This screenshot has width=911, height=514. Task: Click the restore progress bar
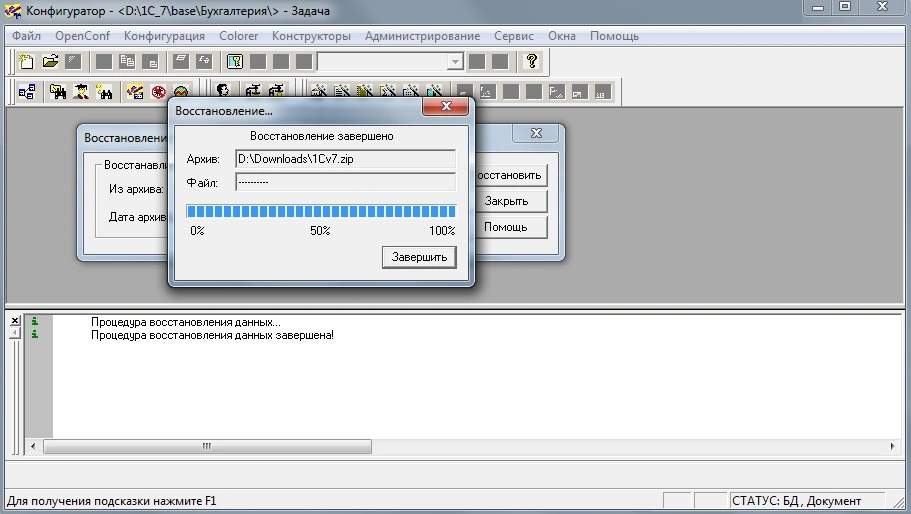click(x=321, y=211)
